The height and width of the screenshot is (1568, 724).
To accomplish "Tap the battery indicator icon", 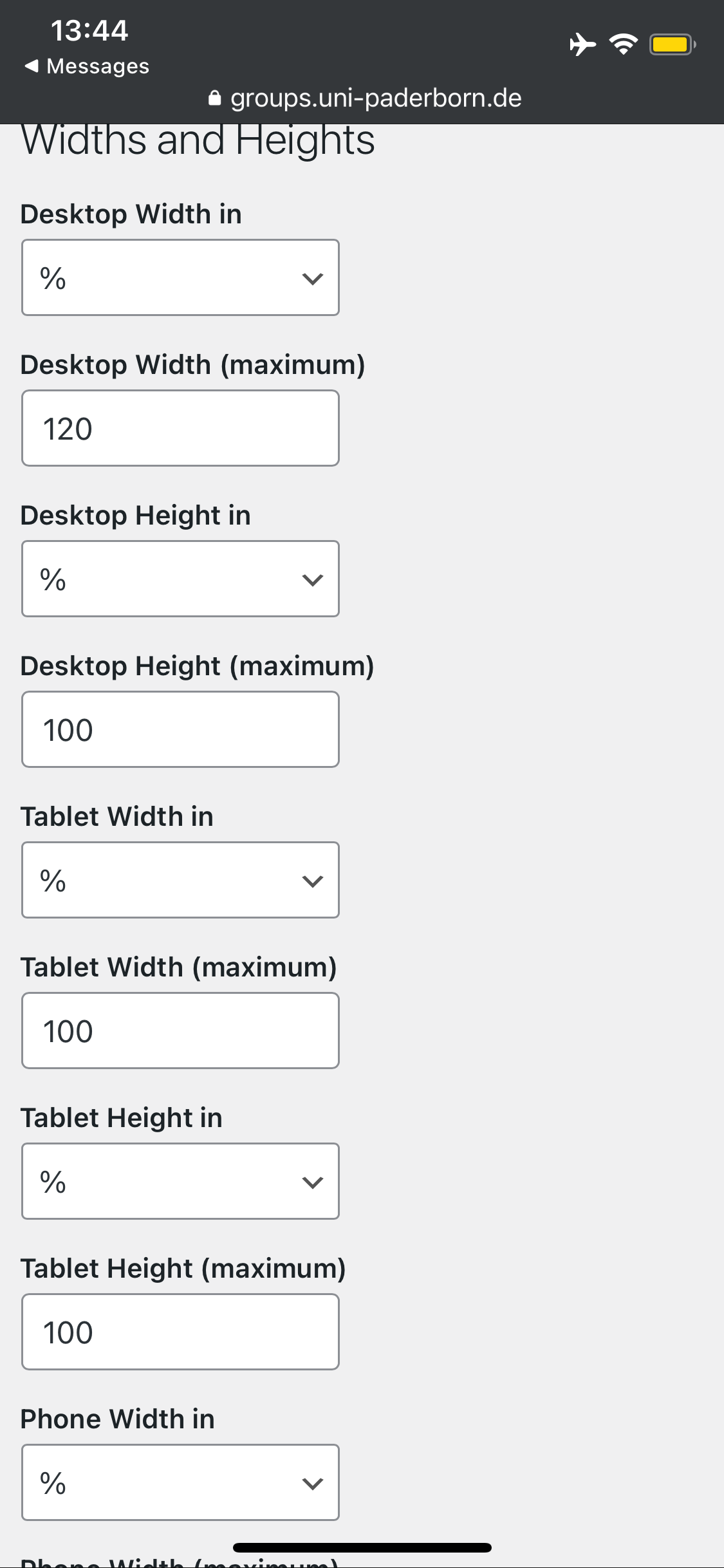I will point(672,44).
